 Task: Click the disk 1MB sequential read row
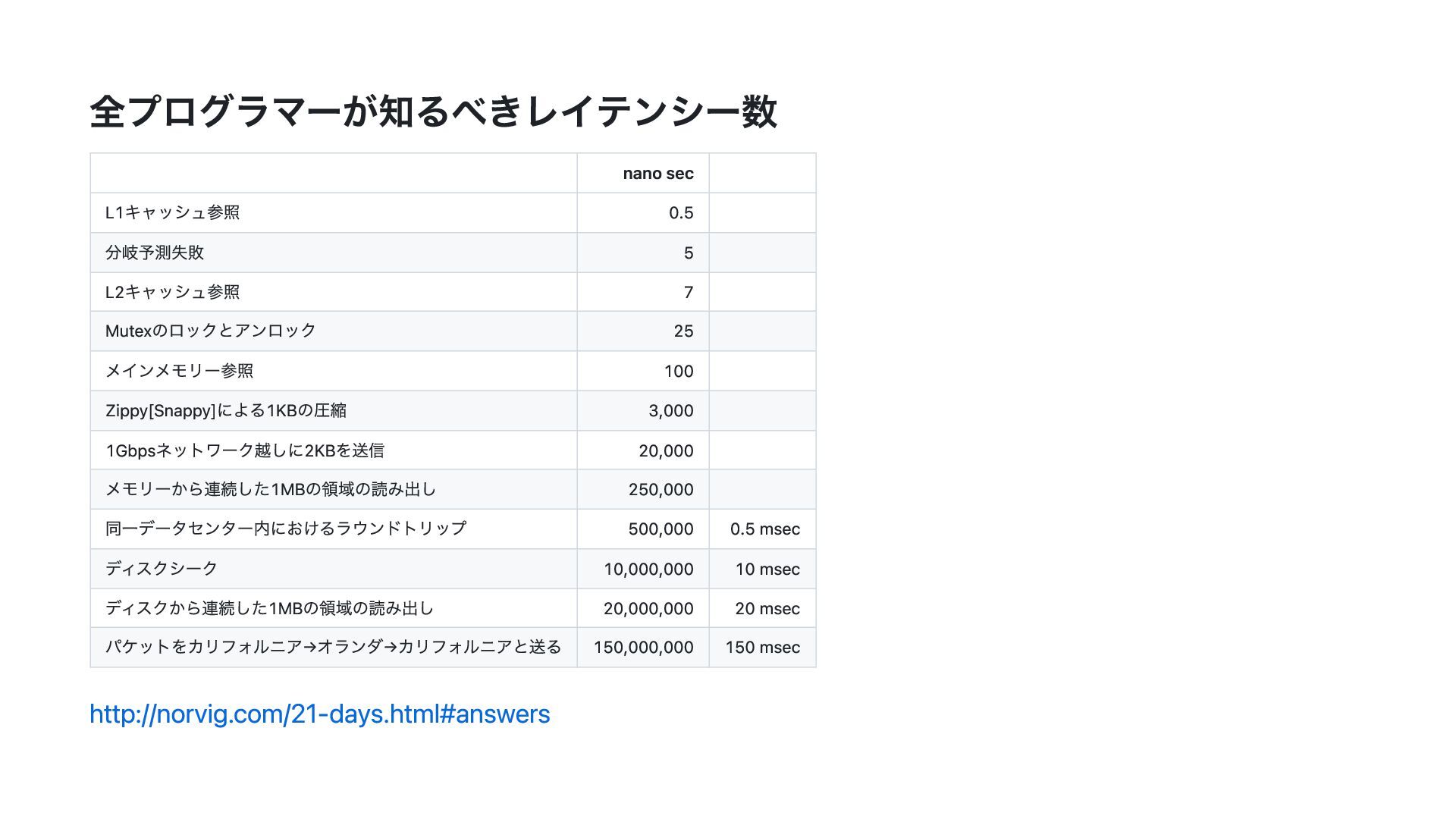pyautogui.click(x=269, y=608)
